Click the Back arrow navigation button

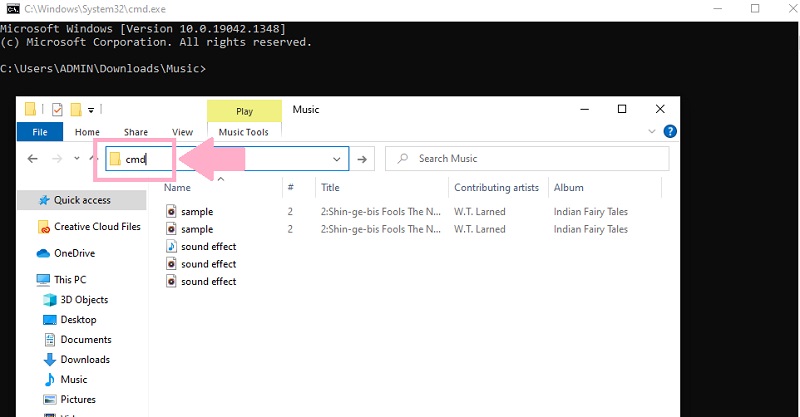(x=32, y=159)
